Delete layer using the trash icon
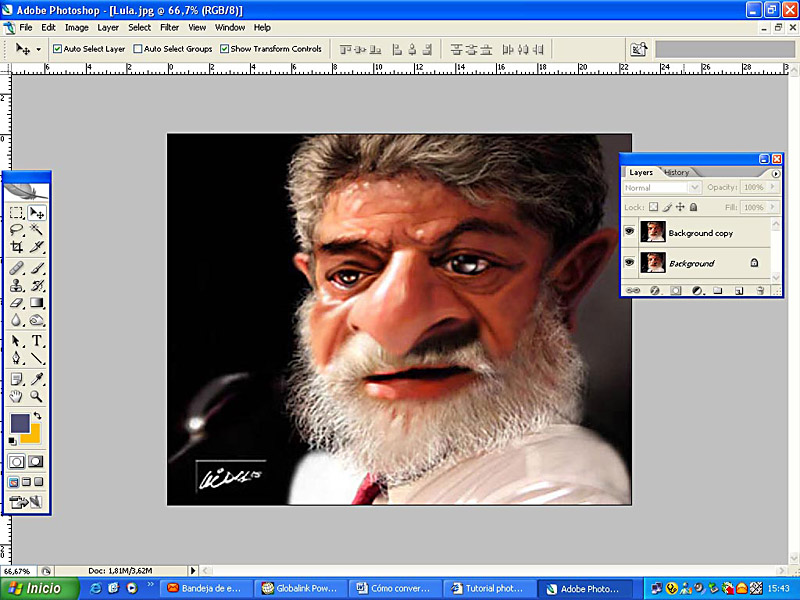This screenshot has height=600, width=800. [759, 291]
